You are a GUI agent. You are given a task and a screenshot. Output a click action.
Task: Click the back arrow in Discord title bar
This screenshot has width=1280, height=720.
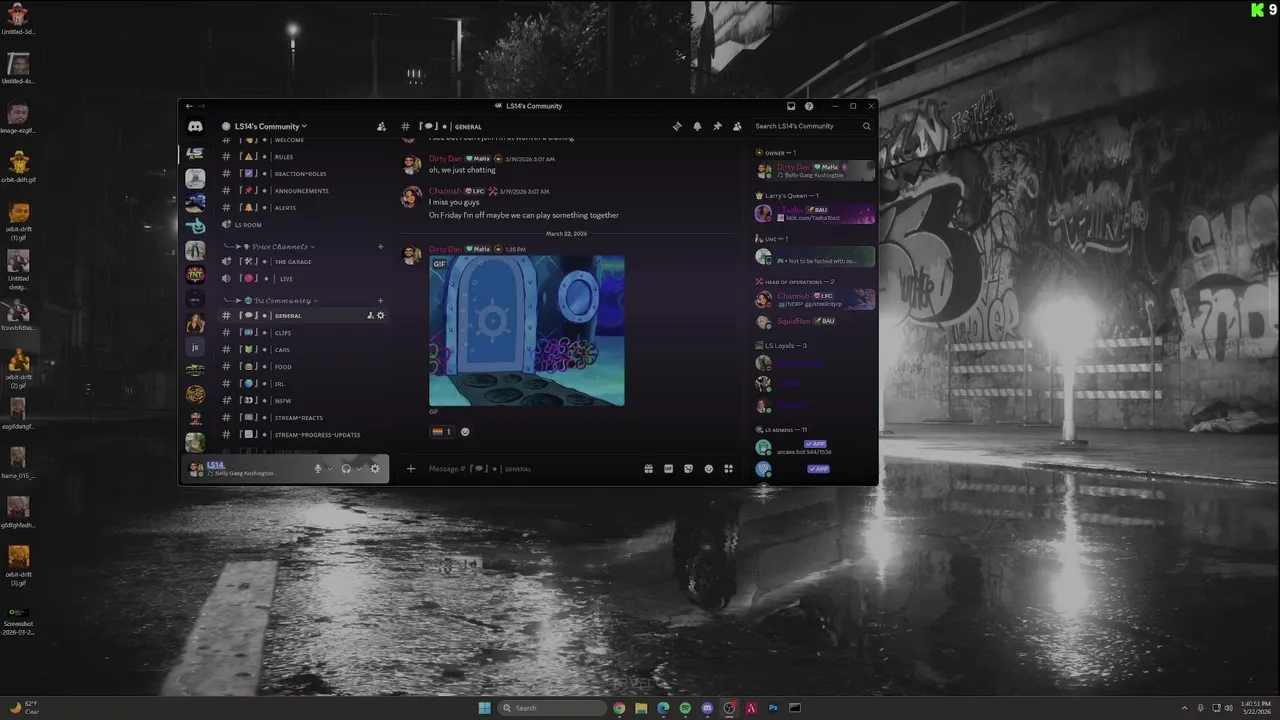click(x=189, y=106)
